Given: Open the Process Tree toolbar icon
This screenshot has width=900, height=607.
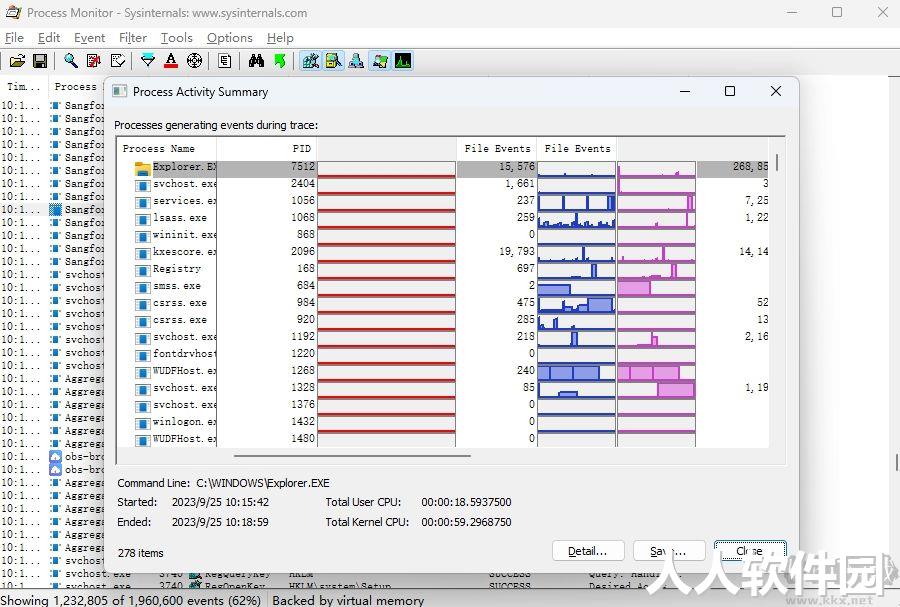Looking at the screenshot, I should [x=224, y=61].
